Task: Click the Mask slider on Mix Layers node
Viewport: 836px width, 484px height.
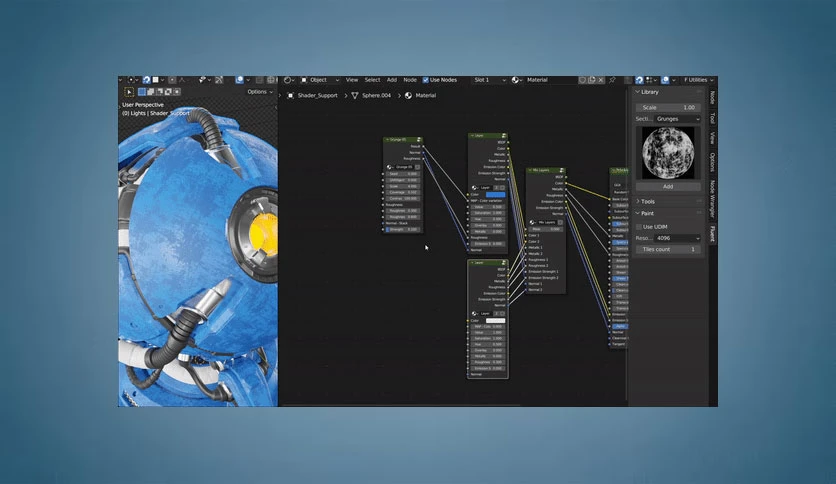Action: [x=545, y=229]
